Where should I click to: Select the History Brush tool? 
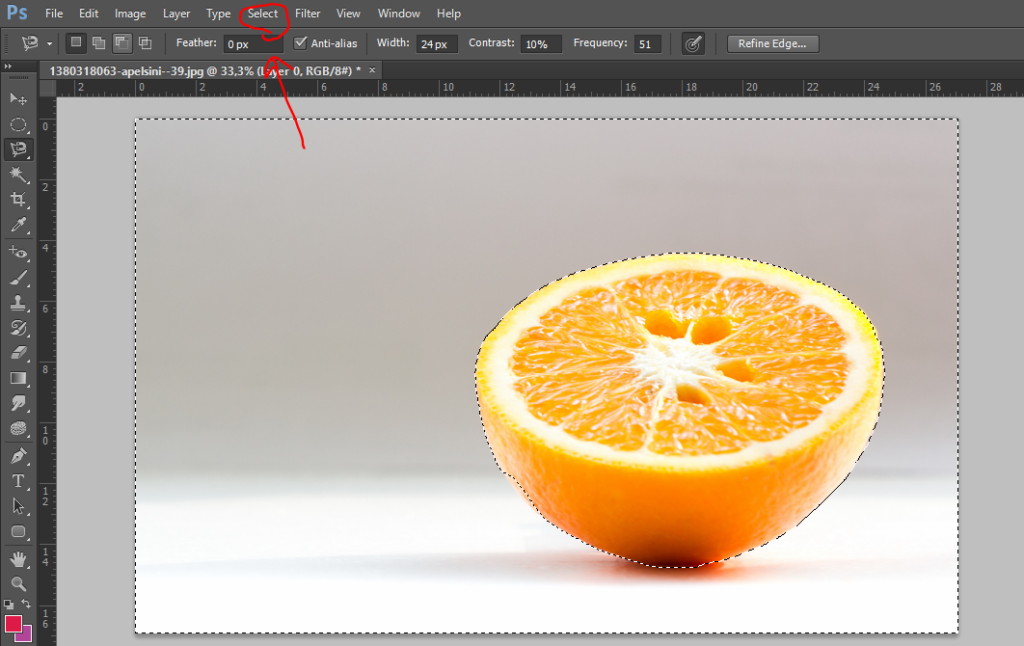click(x=18, y=328)
